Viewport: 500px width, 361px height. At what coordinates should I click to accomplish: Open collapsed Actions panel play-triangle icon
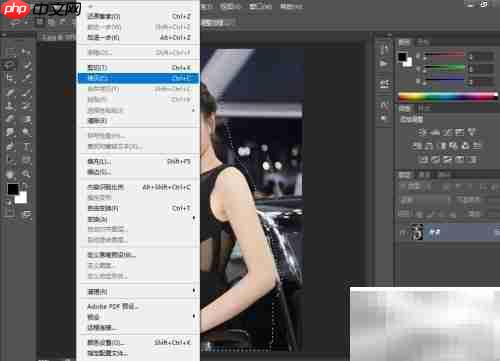(384, 64)
